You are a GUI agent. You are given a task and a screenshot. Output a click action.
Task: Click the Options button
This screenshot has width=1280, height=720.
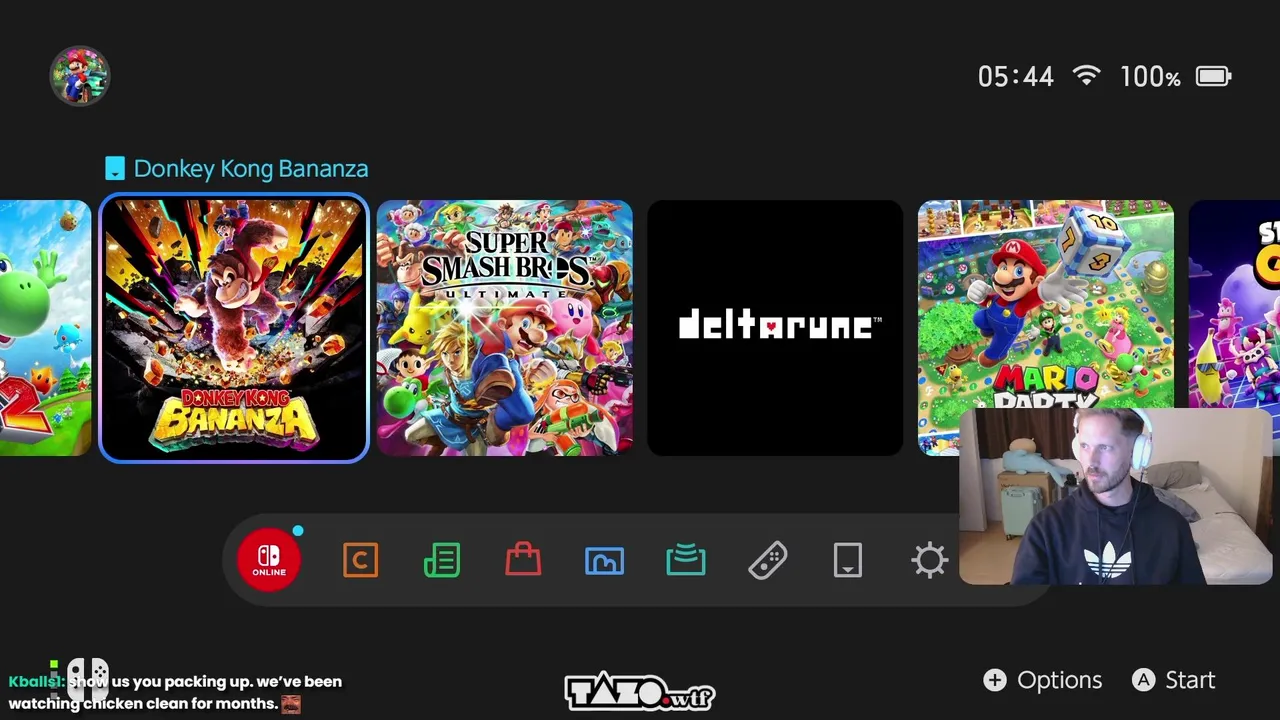click(1042, 680)
